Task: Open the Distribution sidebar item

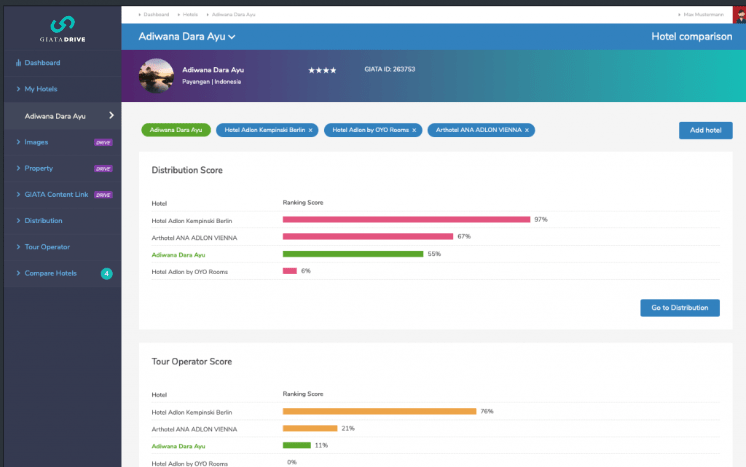Action: pos(43,220)
